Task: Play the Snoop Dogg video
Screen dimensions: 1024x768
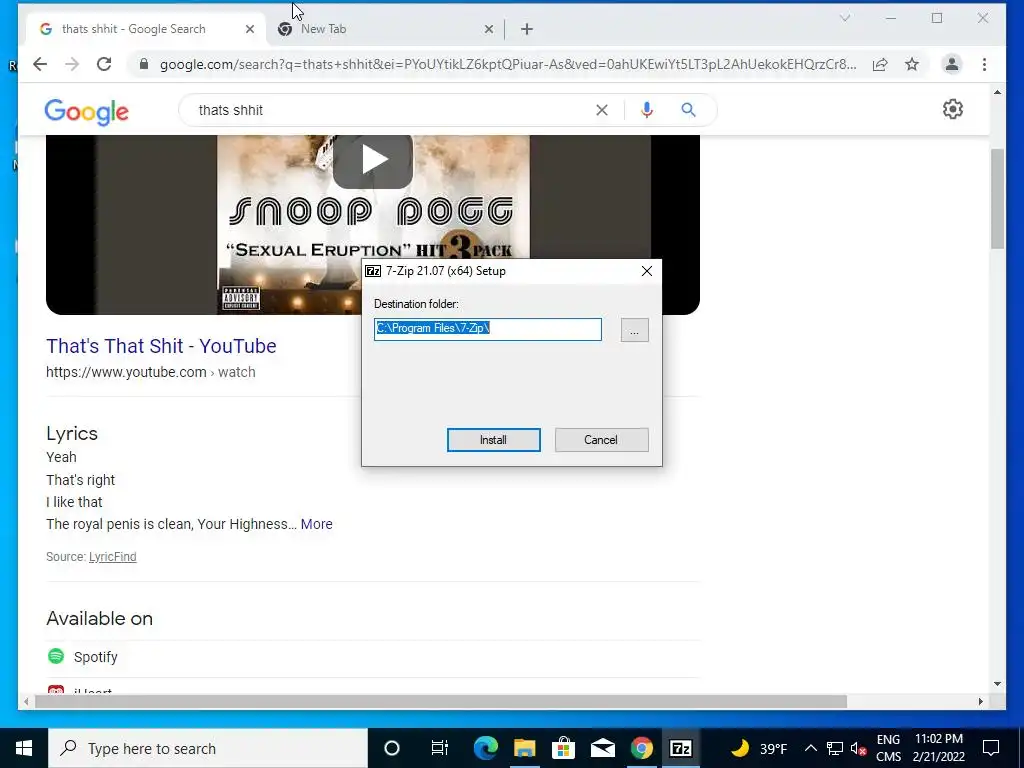Action: coord(373,160)
